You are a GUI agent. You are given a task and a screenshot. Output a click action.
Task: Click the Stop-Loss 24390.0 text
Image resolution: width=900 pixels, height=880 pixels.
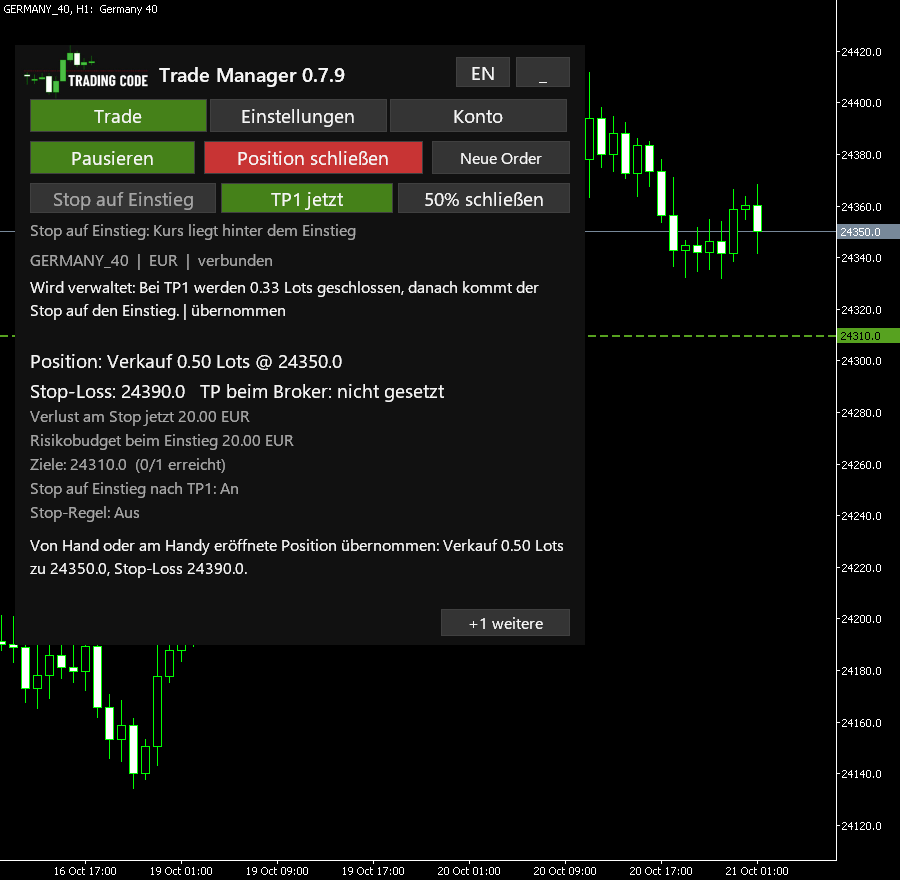(x=107, y=391)
